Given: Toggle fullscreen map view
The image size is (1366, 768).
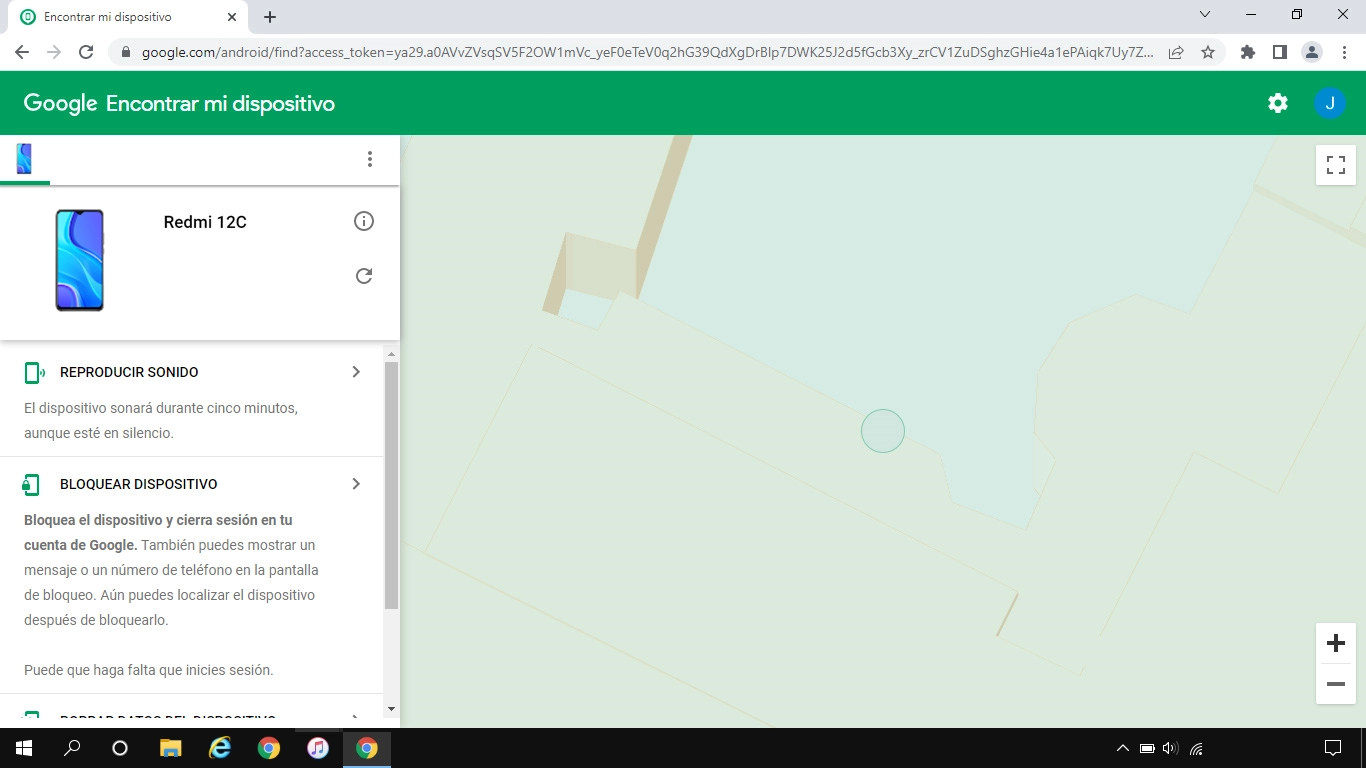Looking at the screenshot, I should [x=1335, y=165].
